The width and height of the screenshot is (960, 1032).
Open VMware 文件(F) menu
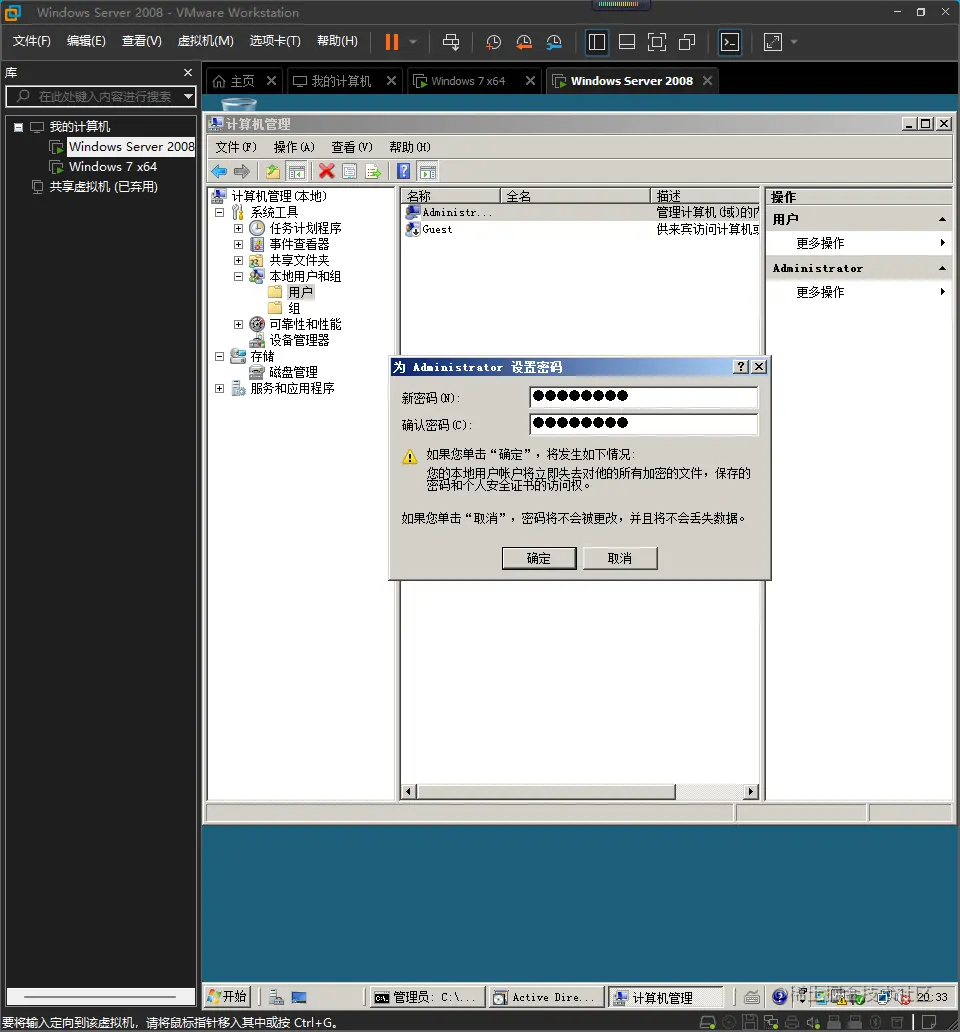pyautogui.click(x=32, y=41)
